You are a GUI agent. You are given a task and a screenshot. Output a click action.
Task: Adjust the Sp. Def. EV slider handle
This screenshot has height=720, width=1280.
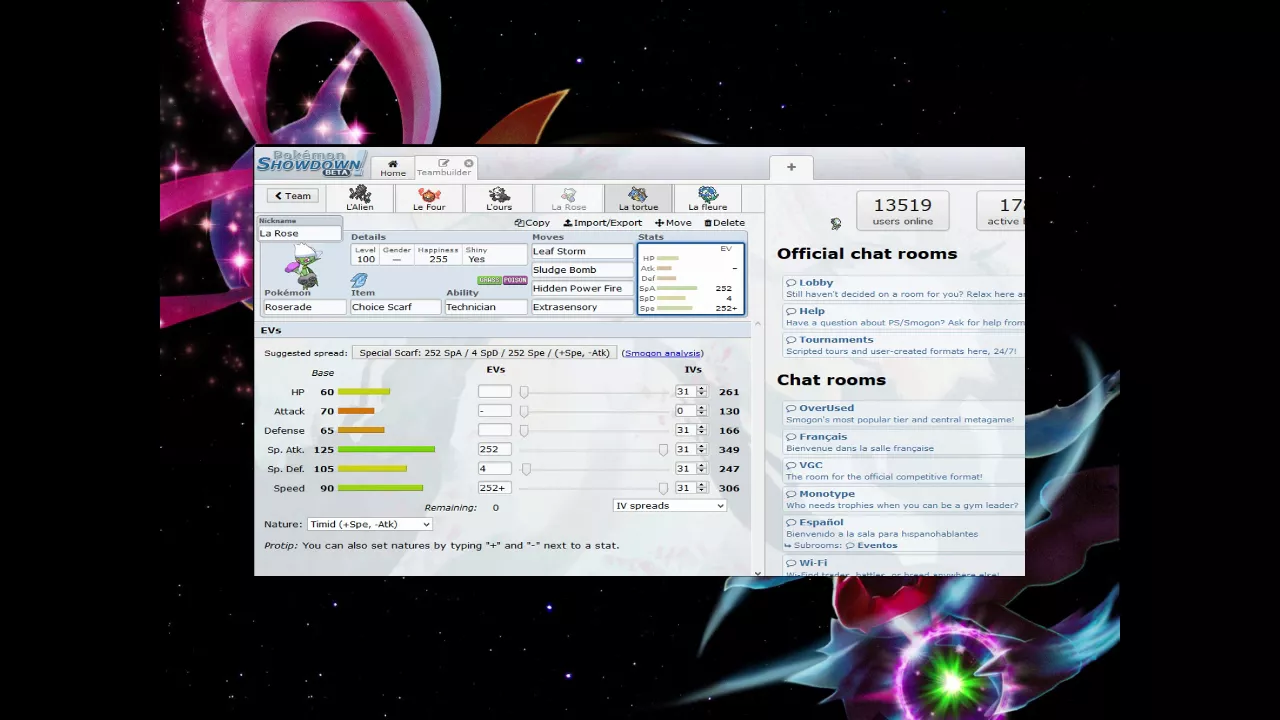click(x=526, y=468)
